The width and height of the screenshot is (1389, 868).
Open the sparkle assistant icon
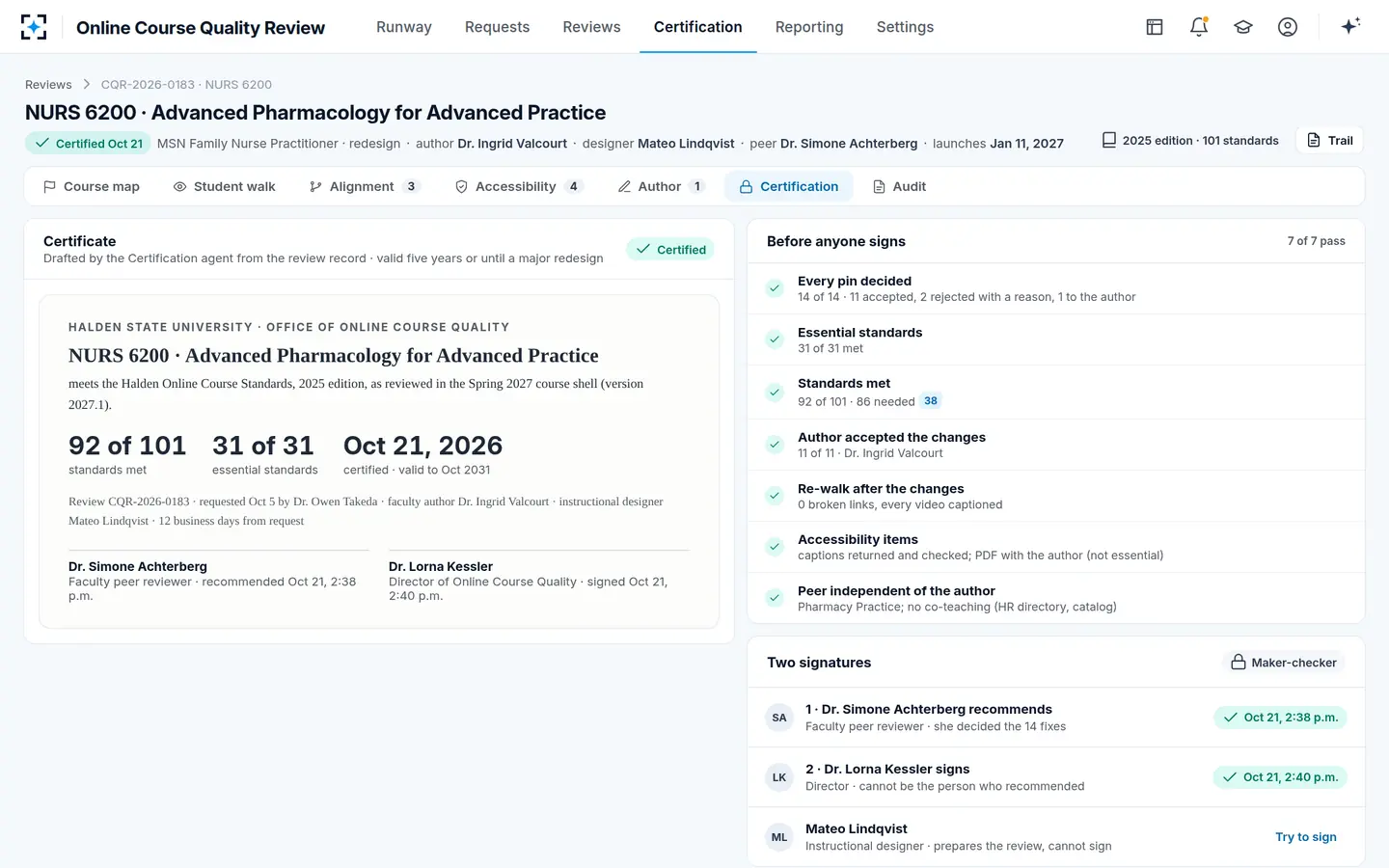pyautogui.click(x=1350, y=26)
